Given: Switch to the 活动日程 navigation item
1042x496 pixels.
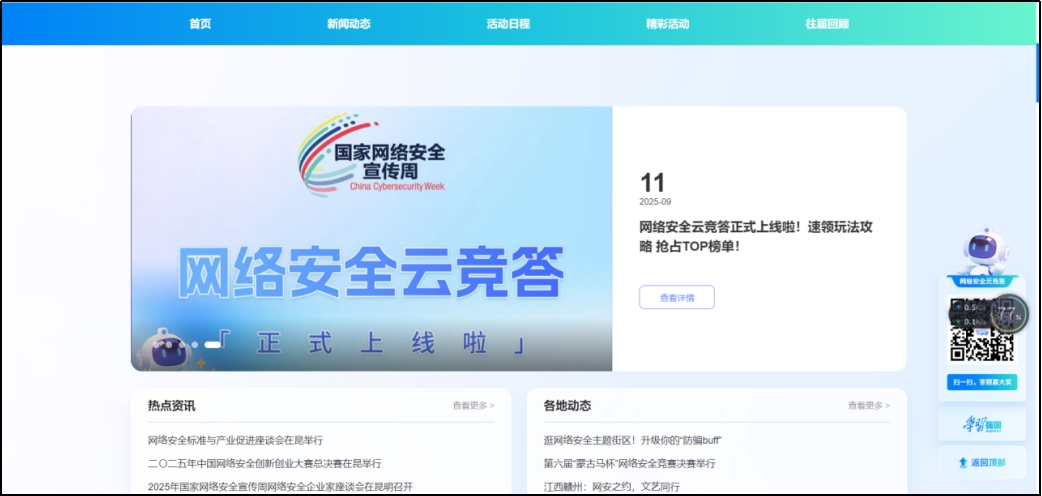Looking at the screenshot, I should [508, 24].
